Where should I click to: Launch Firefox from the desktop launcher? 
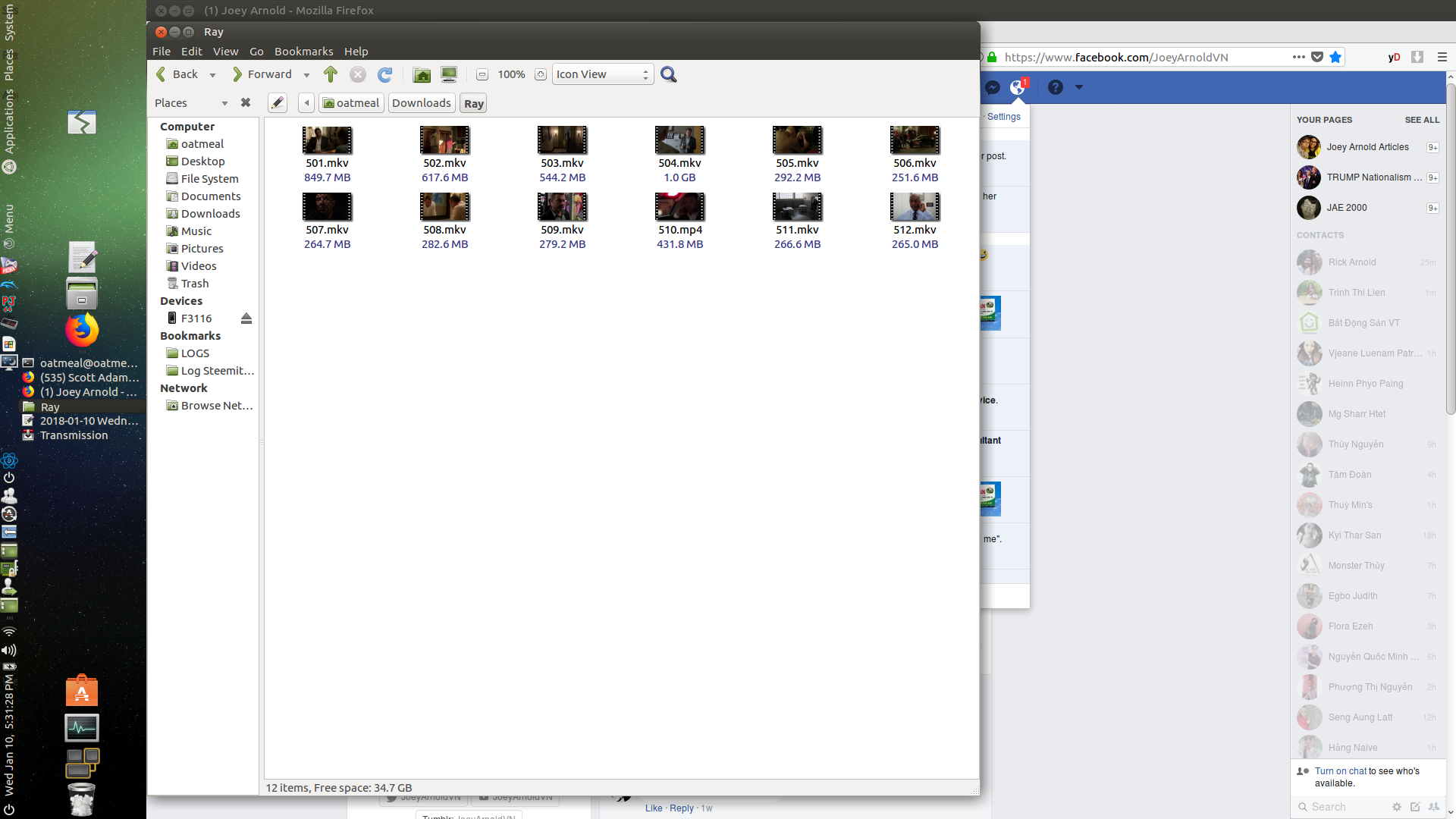(x=82, y=330)
